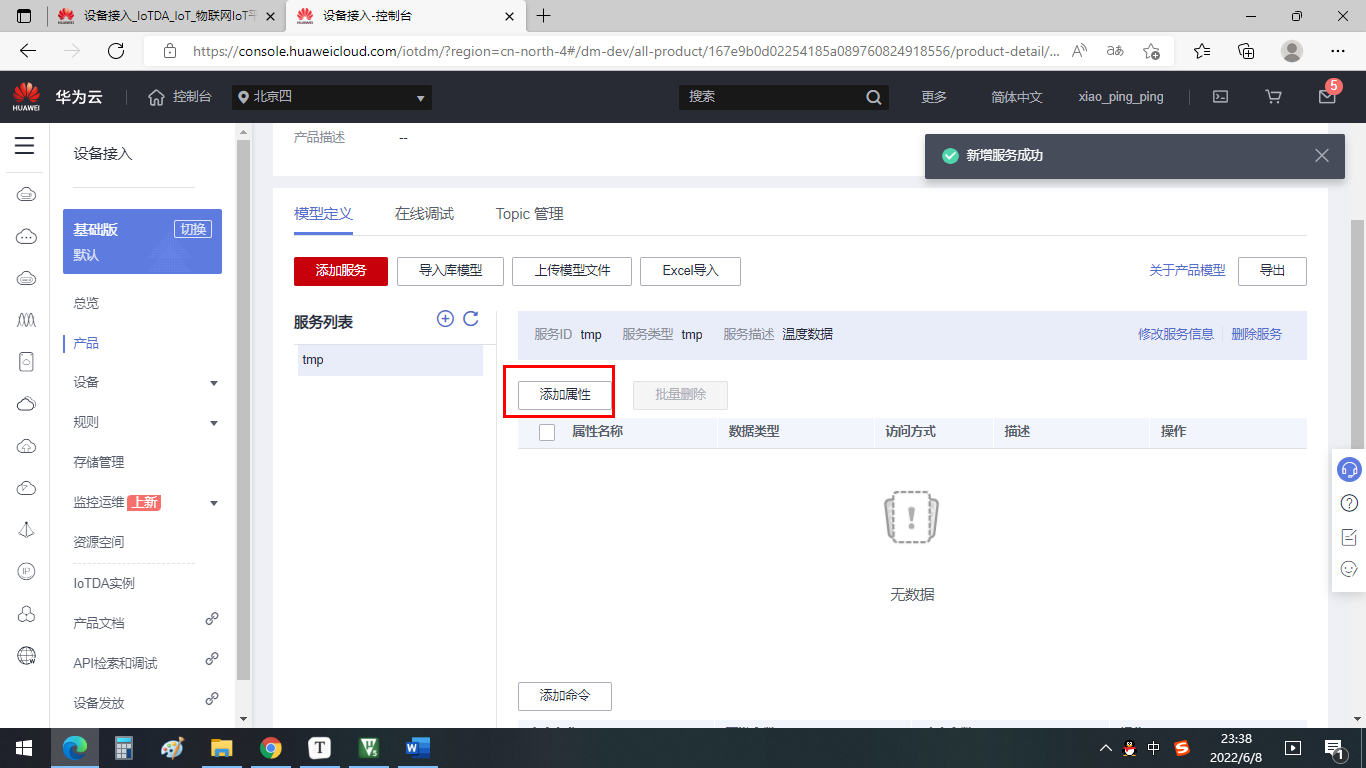Open the mail messages icon
Image resolution: width=1366 pixels, height=768 pixels.
[x=1327, y=97]
